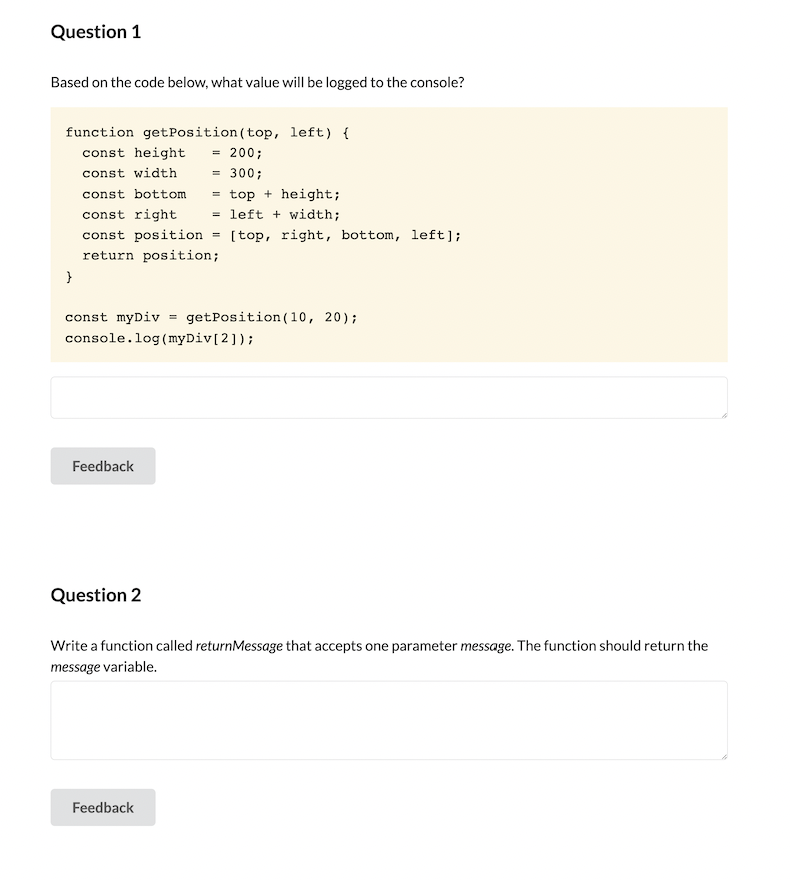Click the Feedback button under Question 2
Screen dimensions: 790x880
click(x=102, y=807)
